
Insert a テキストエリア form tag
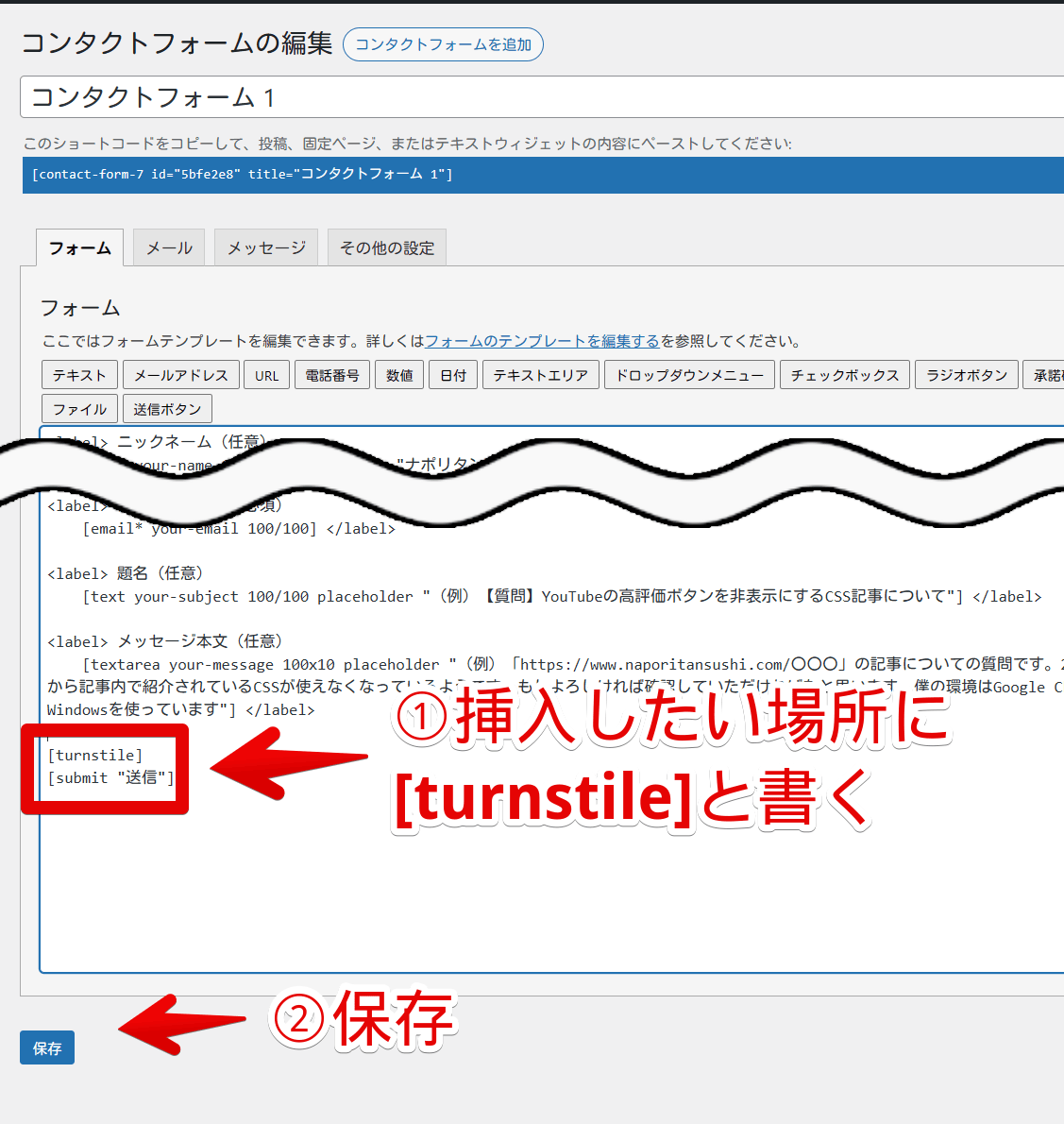pos(540,375)
